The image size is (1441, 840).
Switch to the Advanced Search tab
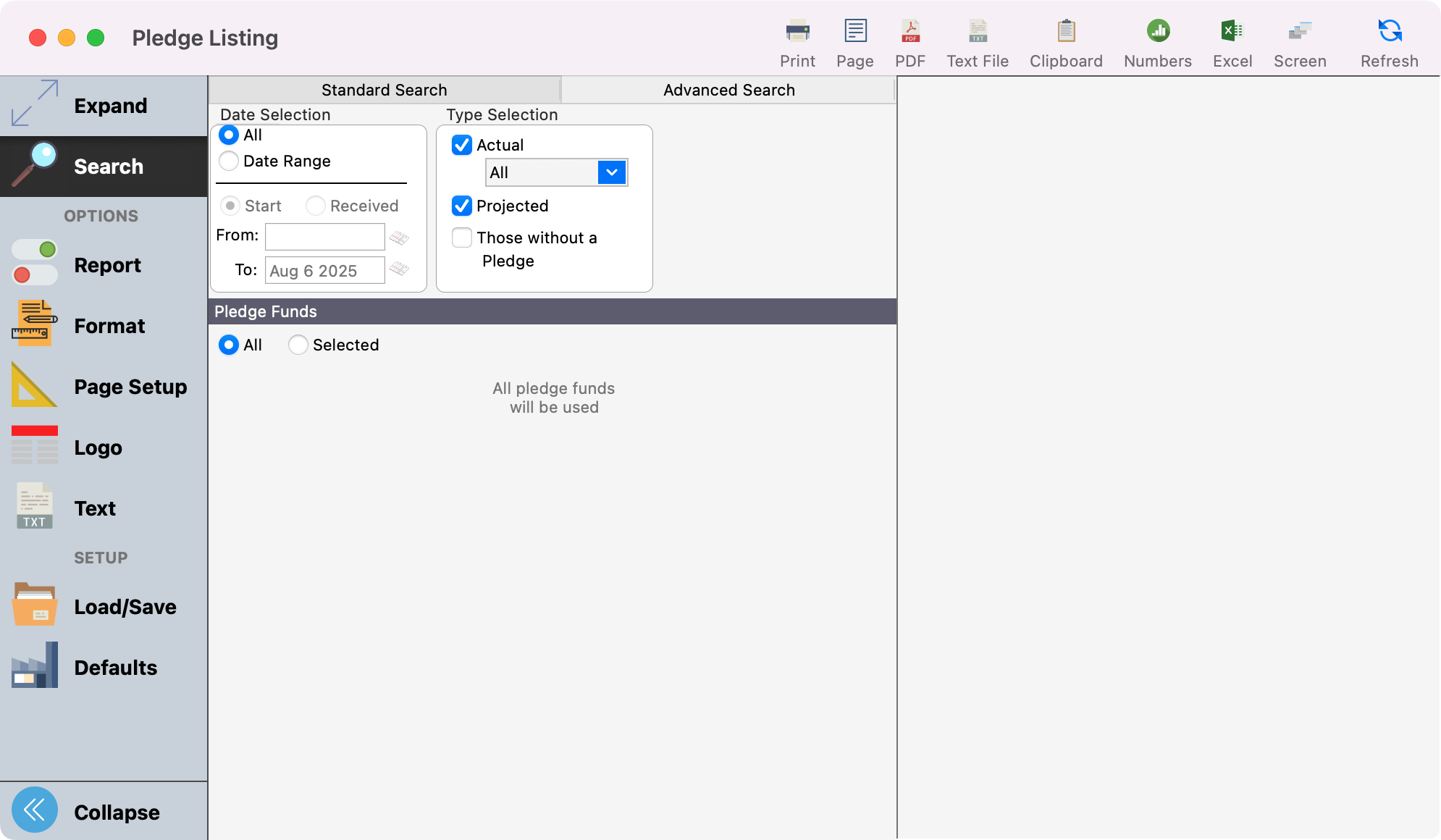click(728, 90)
